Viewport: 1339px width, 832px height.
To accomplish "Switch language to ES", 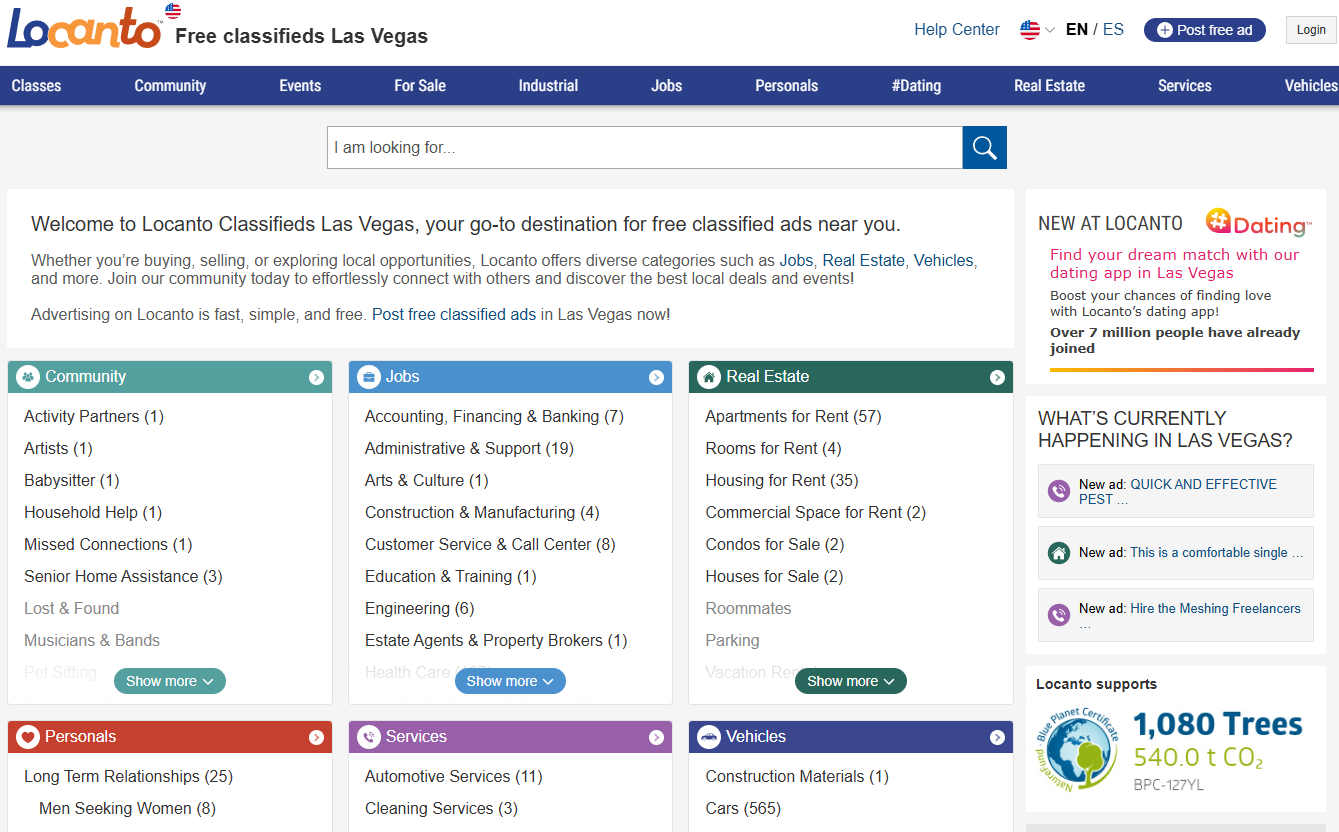I will [x=1113, y=30].
